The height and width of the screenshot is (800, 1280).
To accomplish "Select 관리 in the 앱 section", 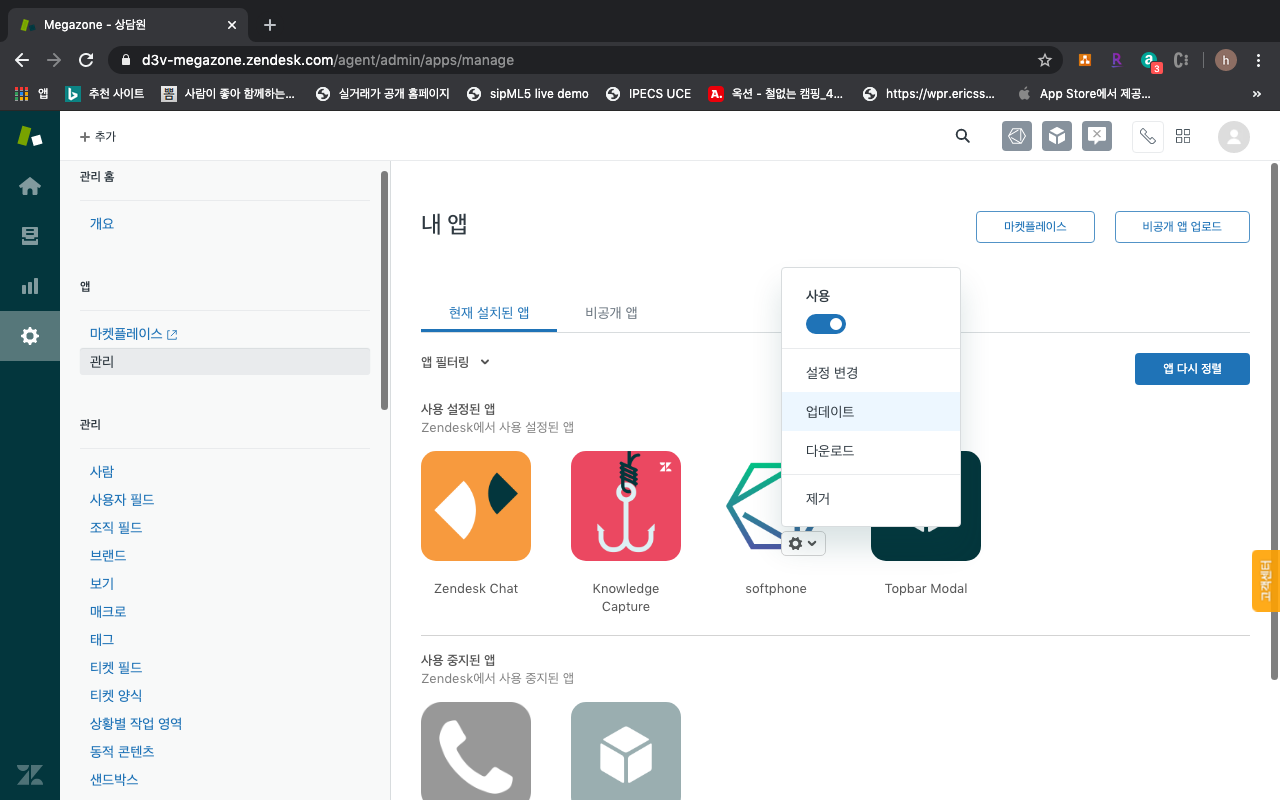I will click(225, 361).
